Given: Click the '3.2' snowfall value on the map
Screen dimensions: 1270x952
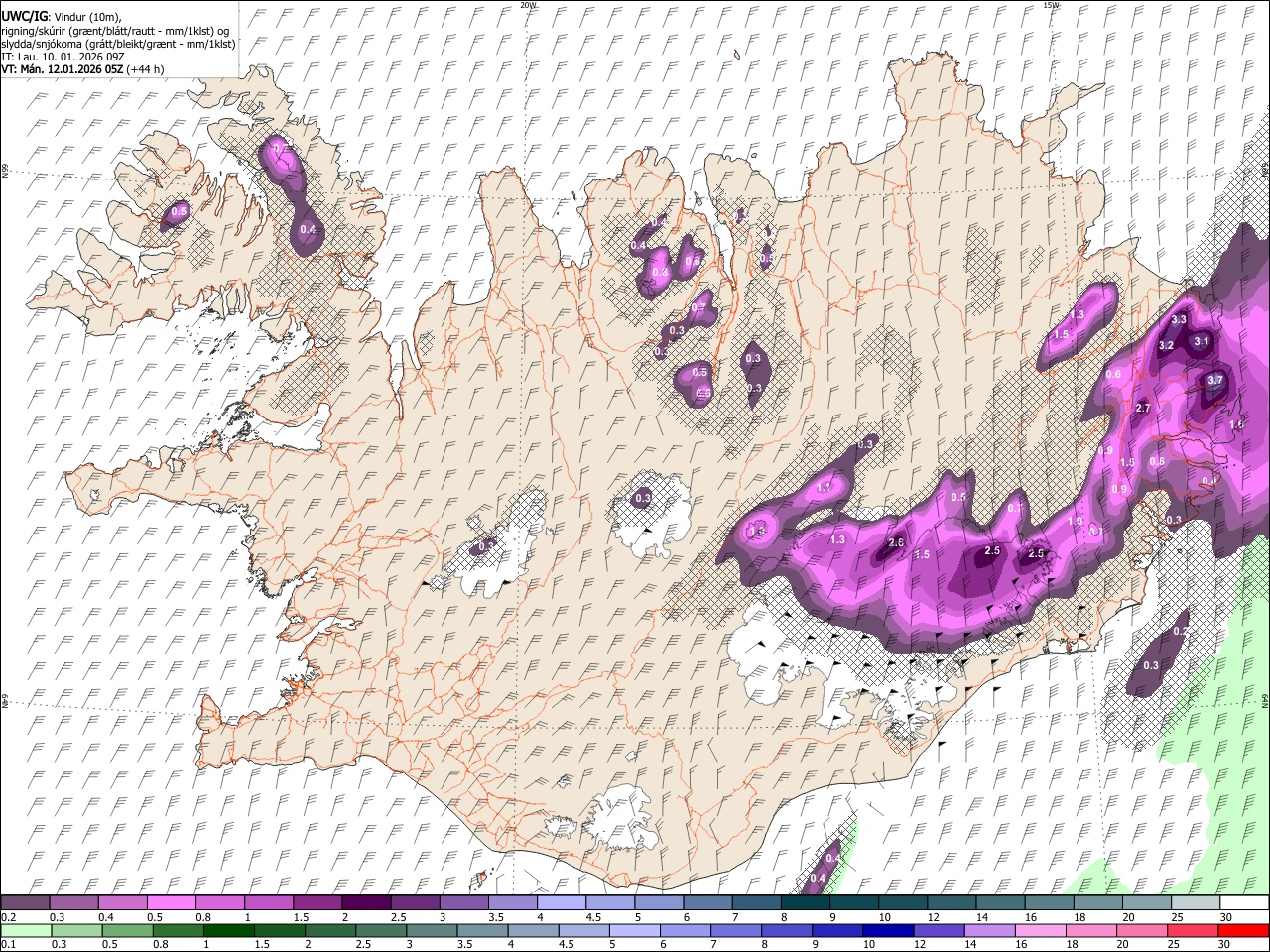Looking at the screenshot, I should click(1166, 345).
